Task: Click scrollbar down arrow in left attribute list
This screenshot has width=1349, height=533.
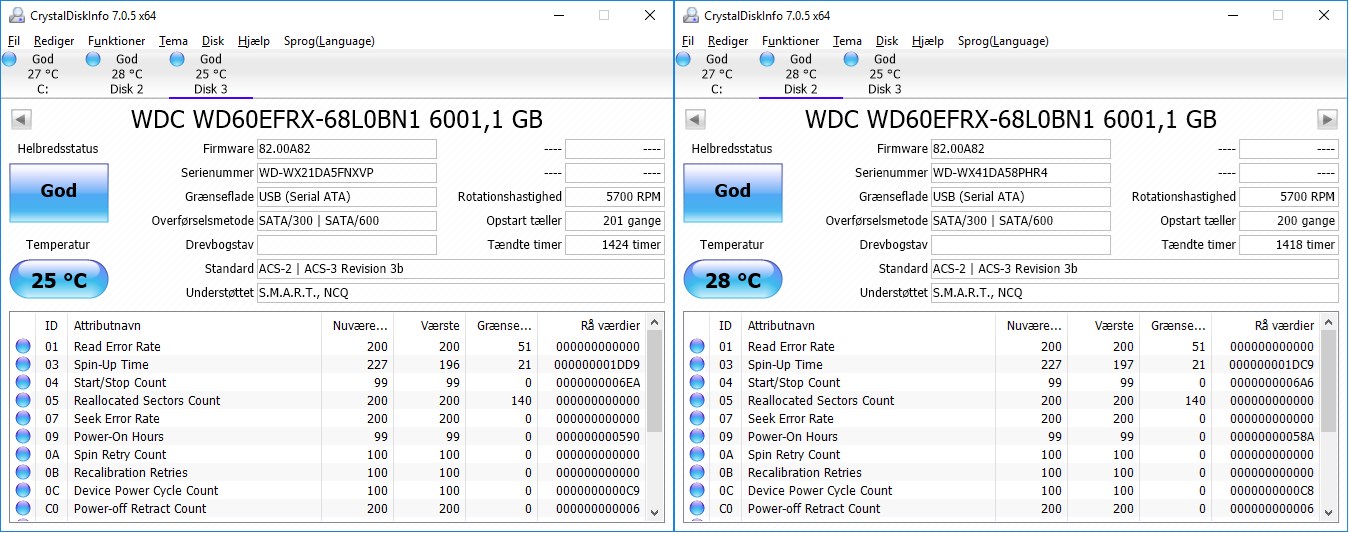Action: (x=655, y=512)
